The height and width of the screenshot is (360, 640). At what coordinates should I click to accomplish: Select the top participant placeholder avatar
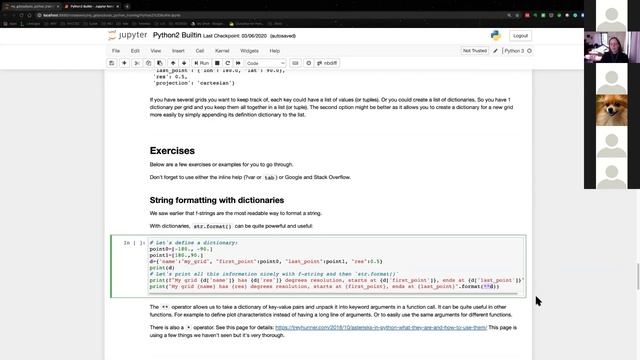(612, 16)
